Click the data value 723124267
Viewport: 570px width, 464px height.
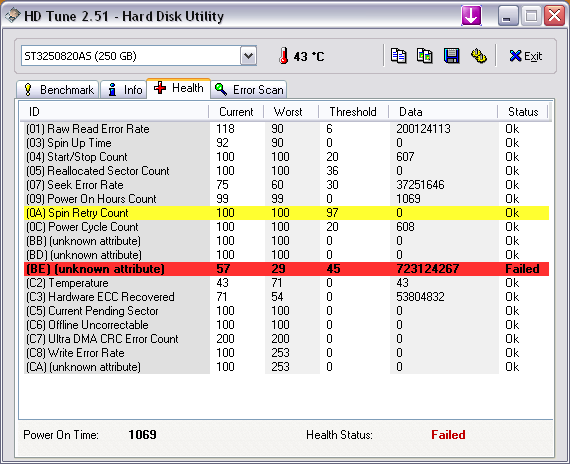[x=428, y=269]
